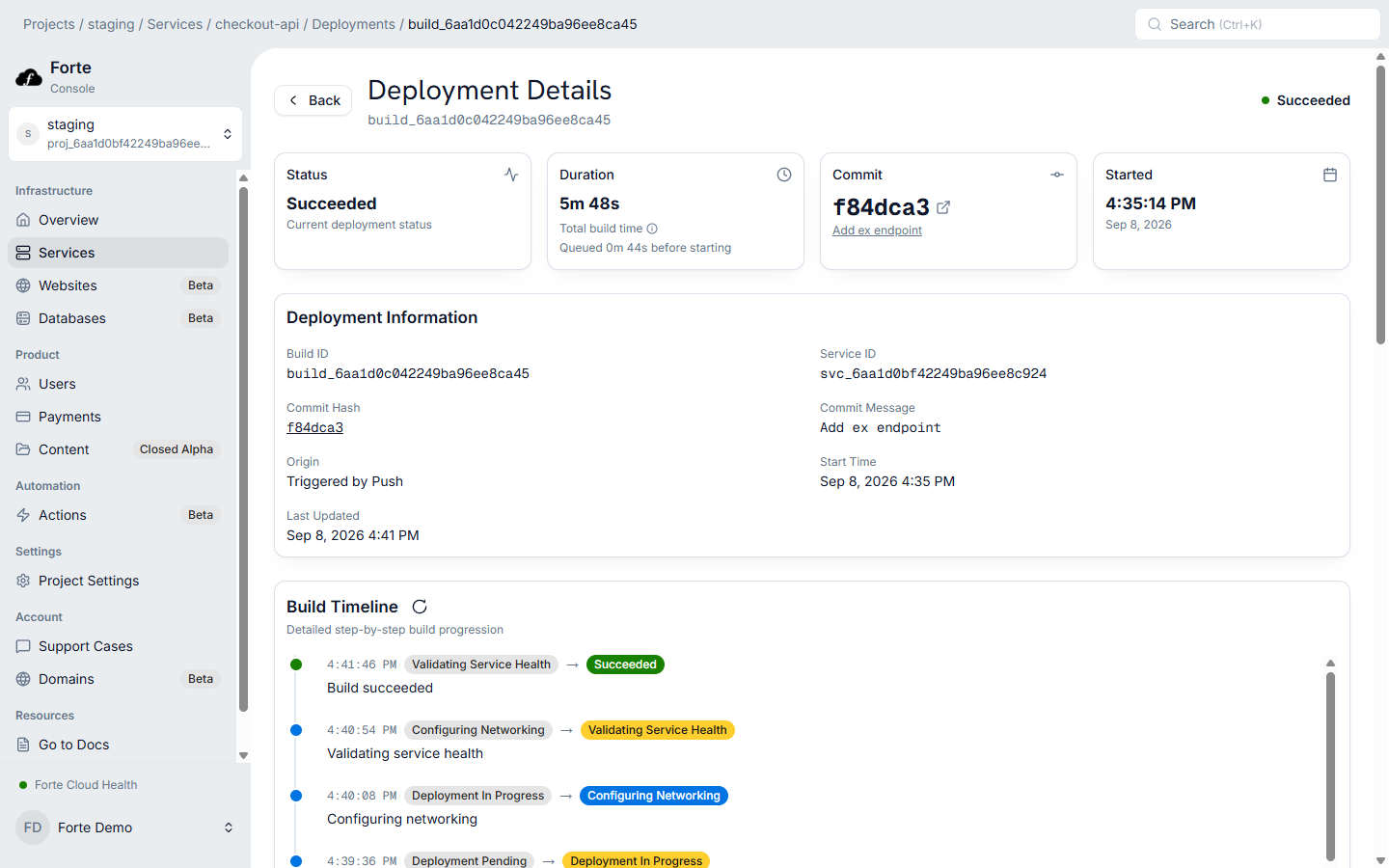Click the green Forte Cloud Health status dot
The width and height of the screenshot is (1389, 868).
23,785
